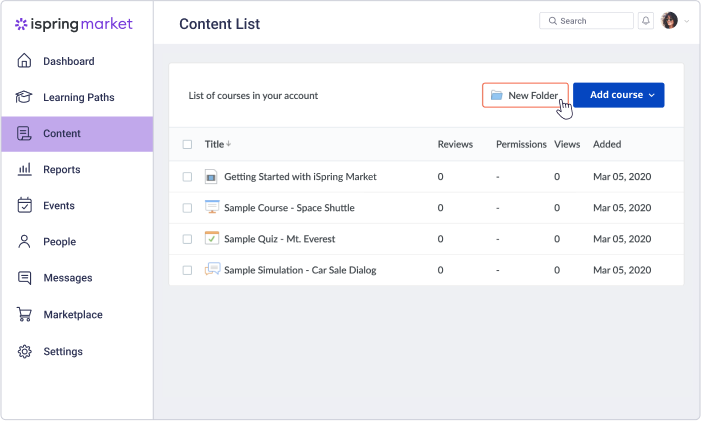
Task: Click the People person icon
Action: pyautogui.click(x=24, y=241)
